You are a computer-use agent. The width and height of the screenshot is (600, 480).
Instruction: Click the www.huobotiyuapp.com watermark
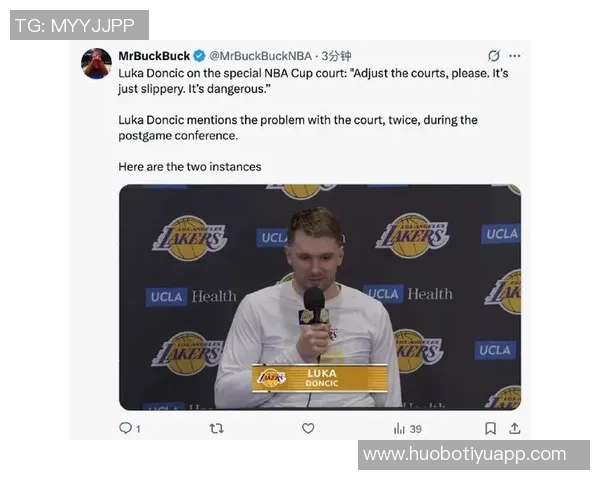coord(474,455)
